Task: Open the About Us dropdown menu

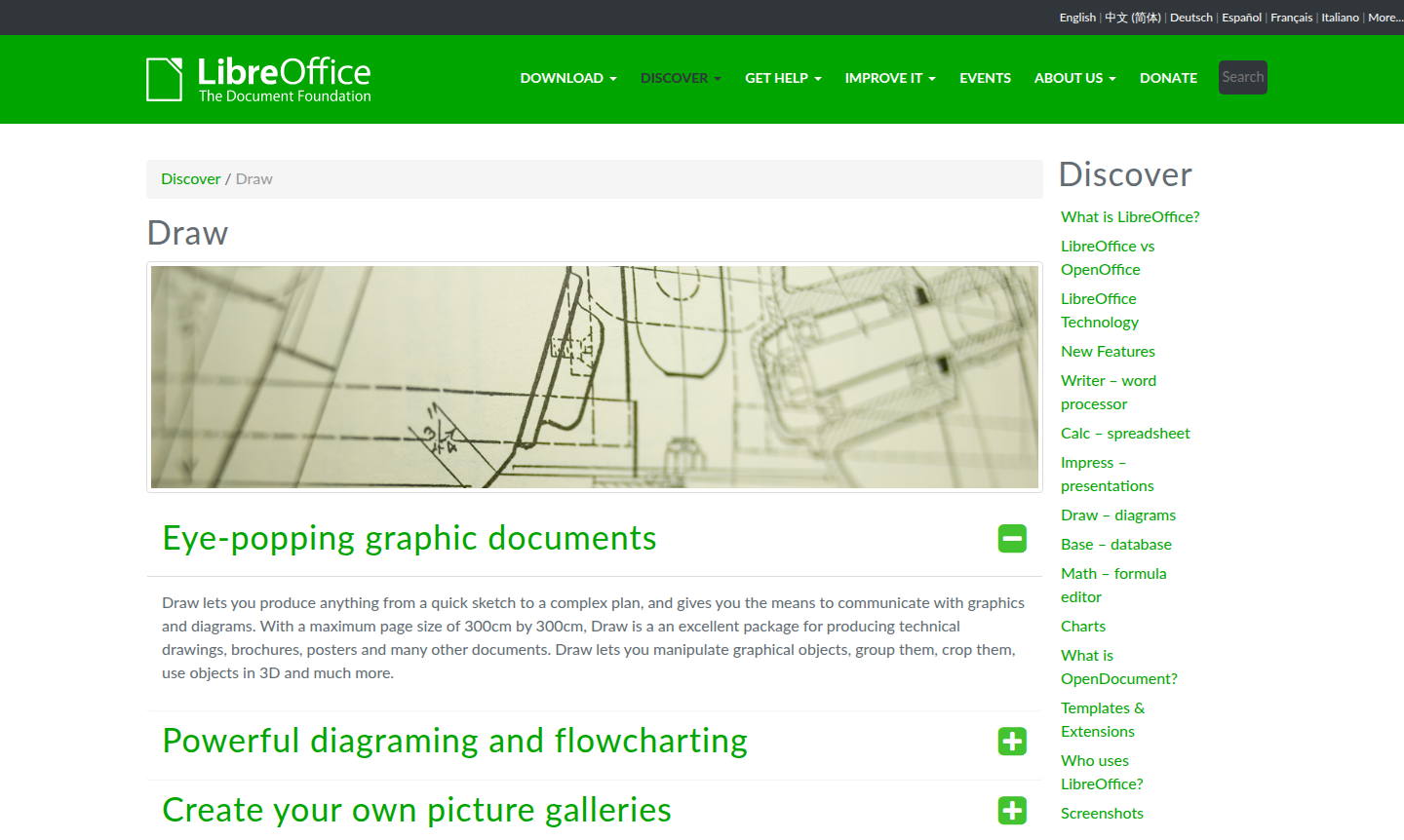Action: click(x=1074, y=78)
